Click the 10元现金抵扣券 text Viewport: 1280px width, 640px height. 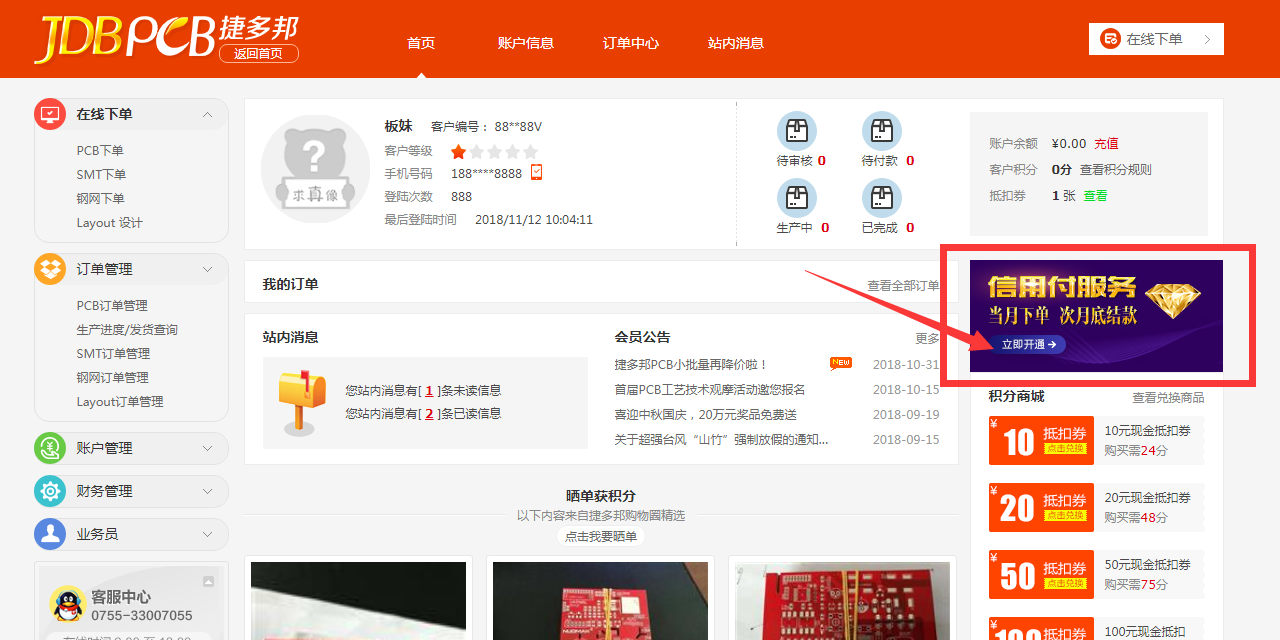click(x=1148, y=431)
